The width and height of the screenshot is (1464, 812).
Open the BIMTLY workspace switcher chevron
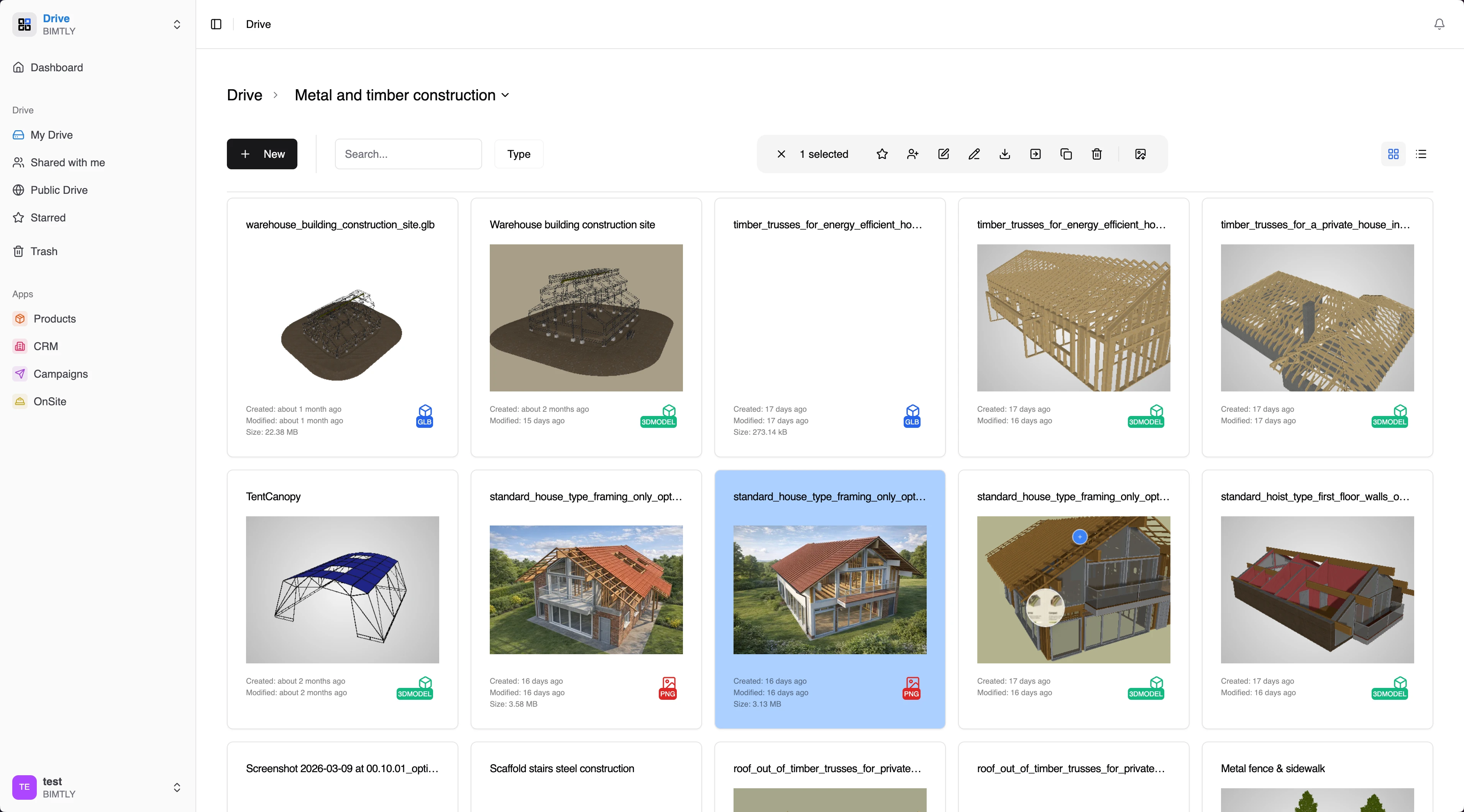(177, 25)
